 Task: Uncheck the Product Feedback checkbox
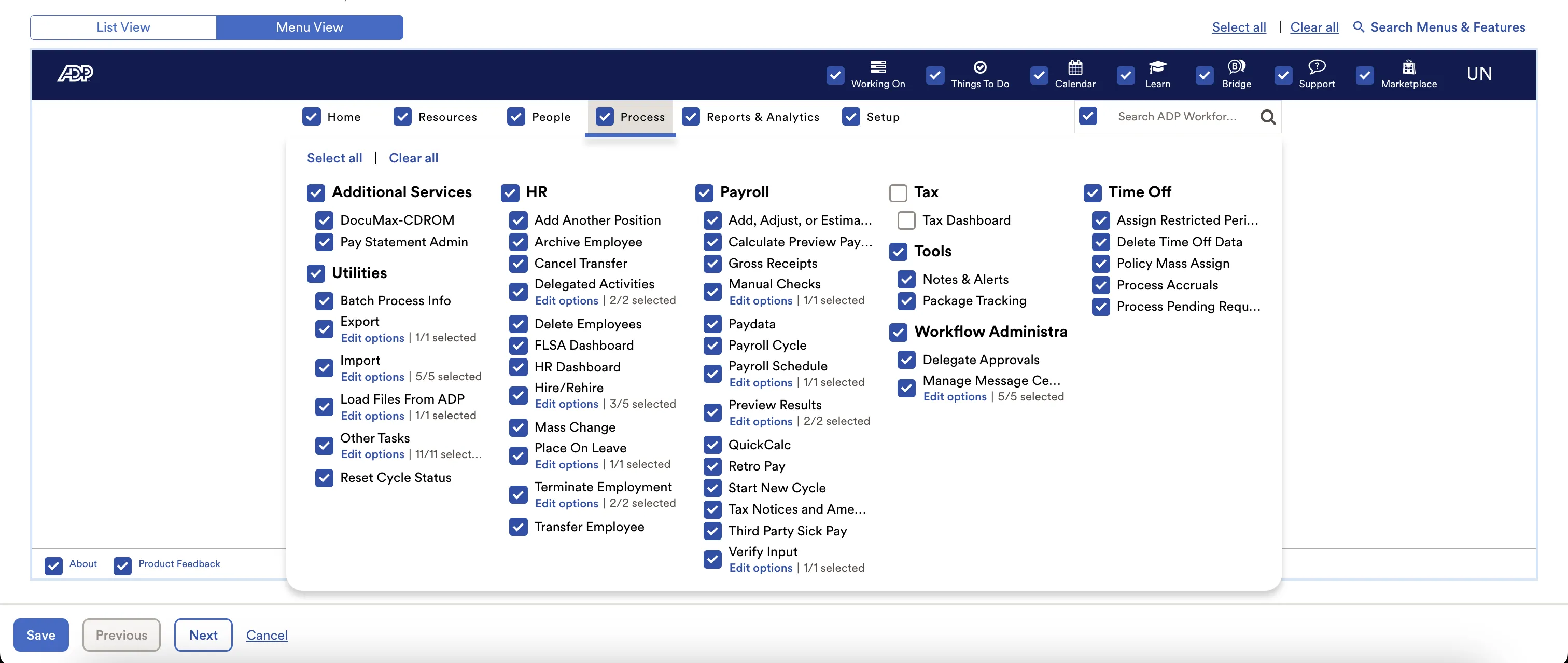pyautogui.click(x=122, y=565)
